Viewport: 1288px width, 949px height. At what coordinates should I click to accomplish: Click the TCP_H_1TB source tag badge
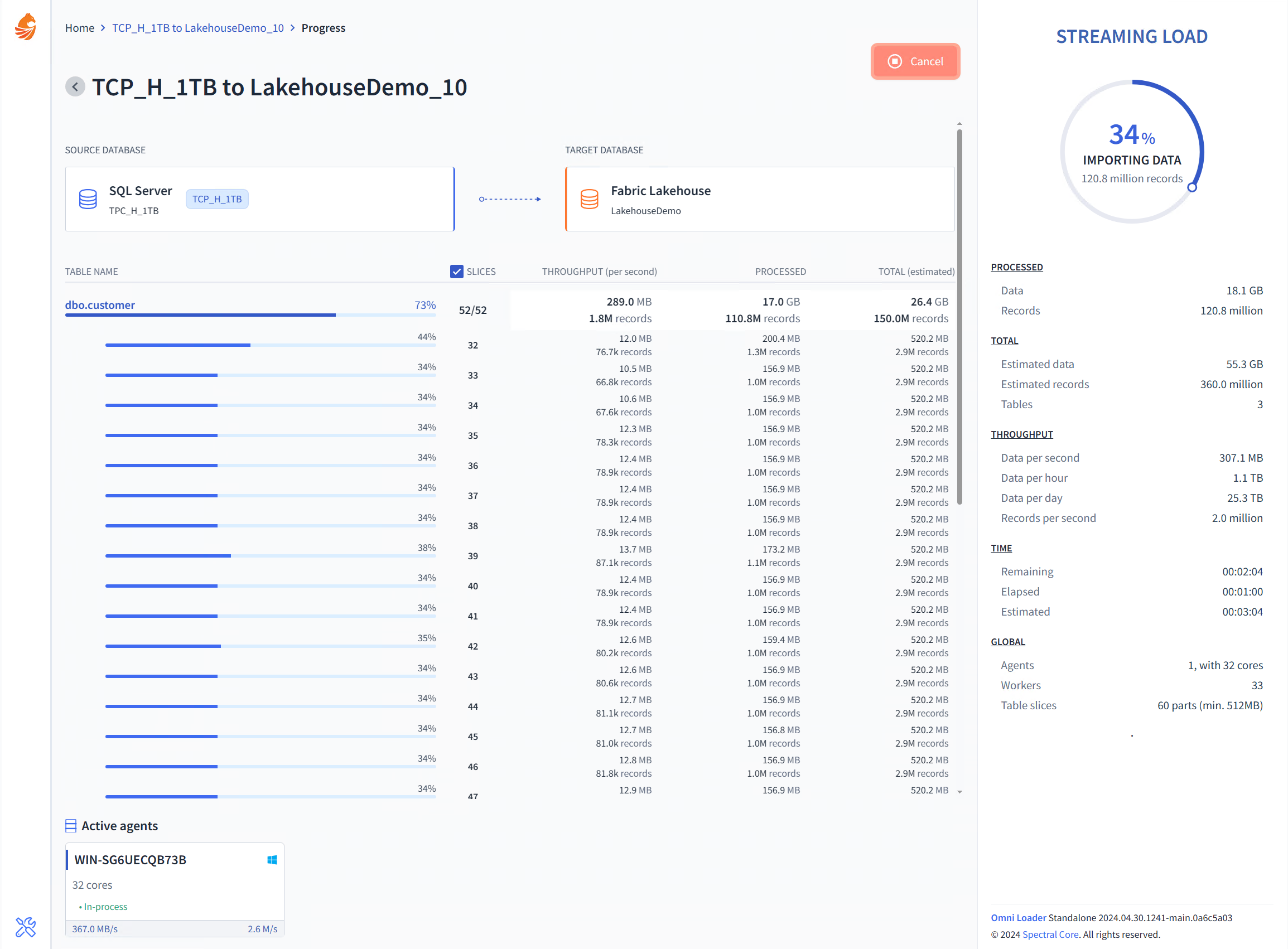[216, 200]
